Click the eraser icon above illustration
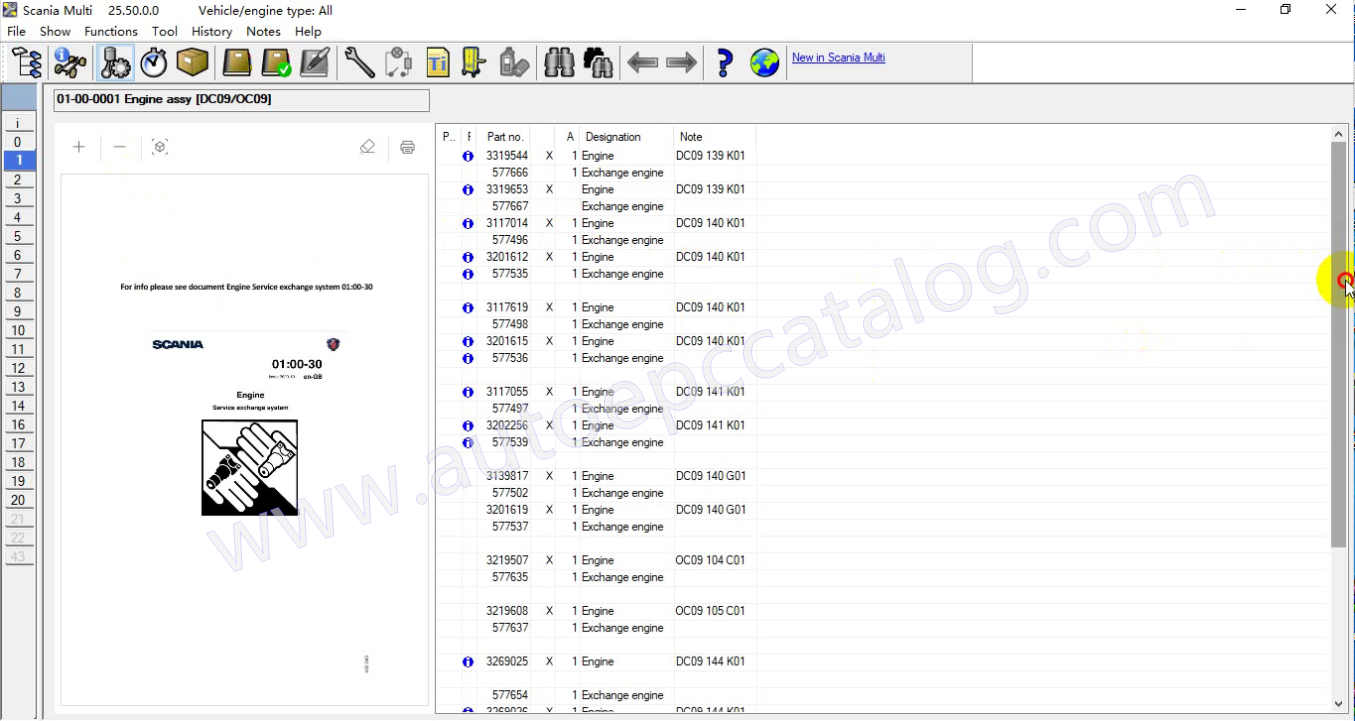The image size is (1355, 721). 367,147
